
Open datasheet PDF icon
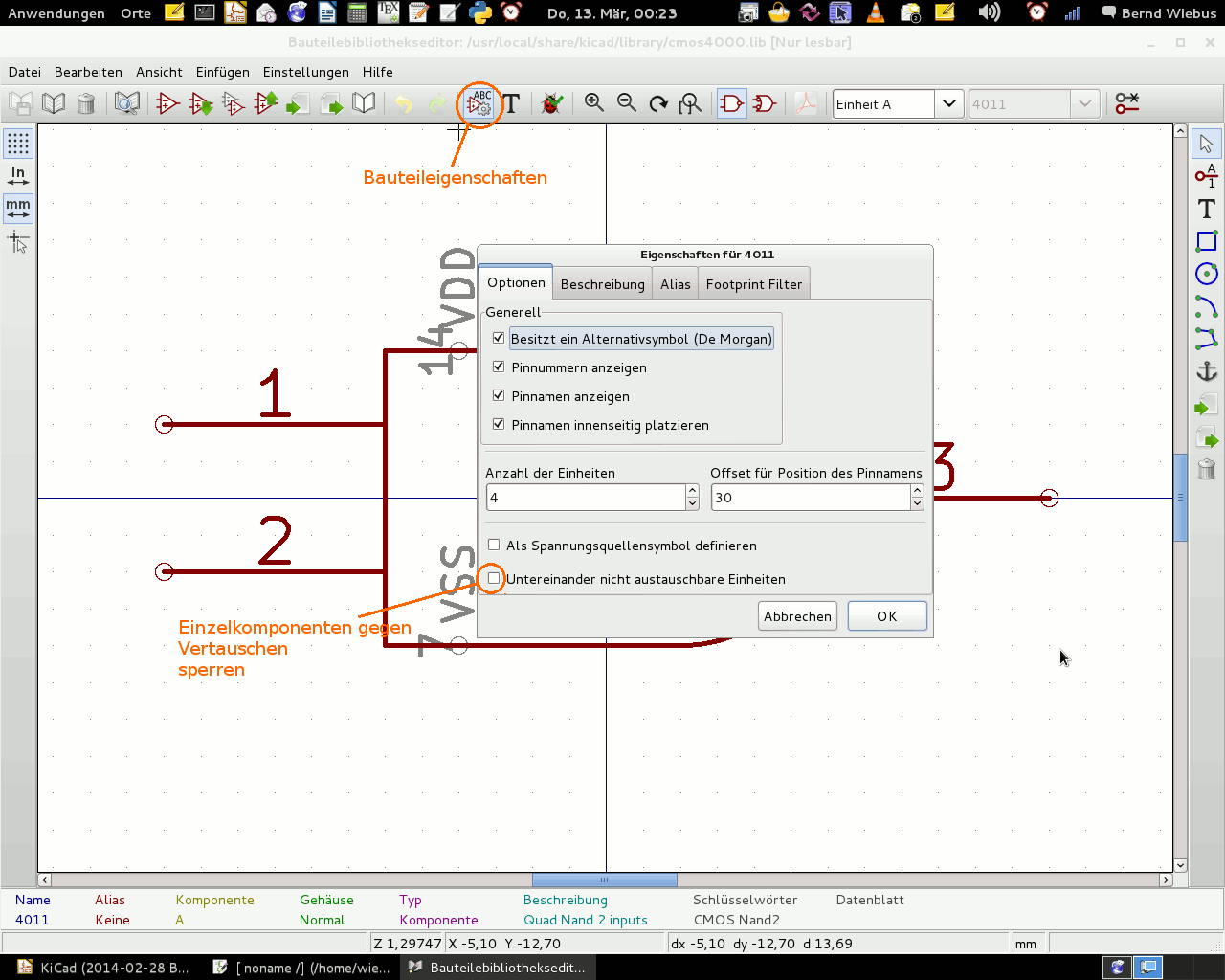[806, 103]
